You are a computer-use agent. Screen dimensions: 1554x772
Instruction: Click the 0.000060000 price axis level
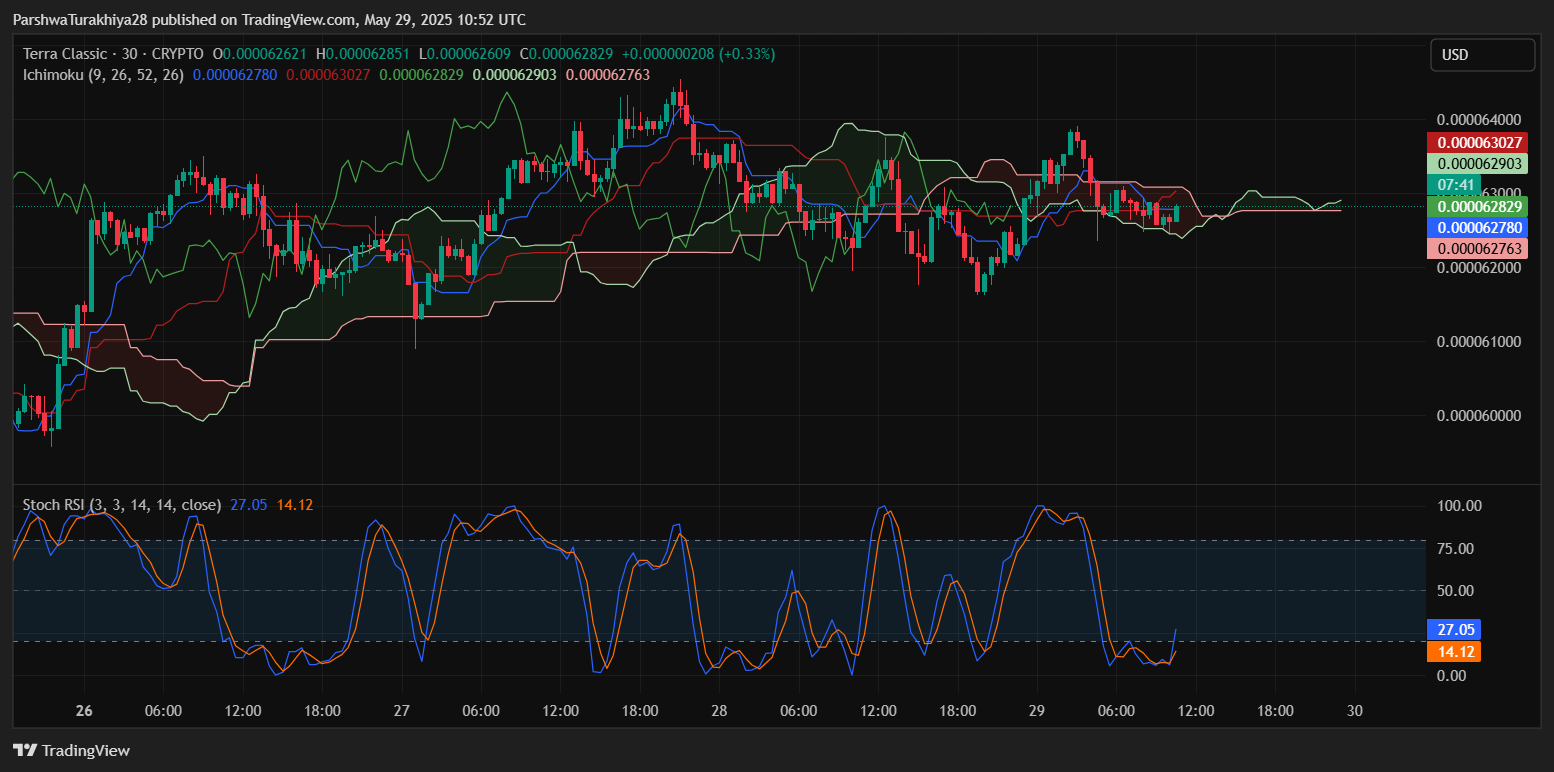point(1477,416)
